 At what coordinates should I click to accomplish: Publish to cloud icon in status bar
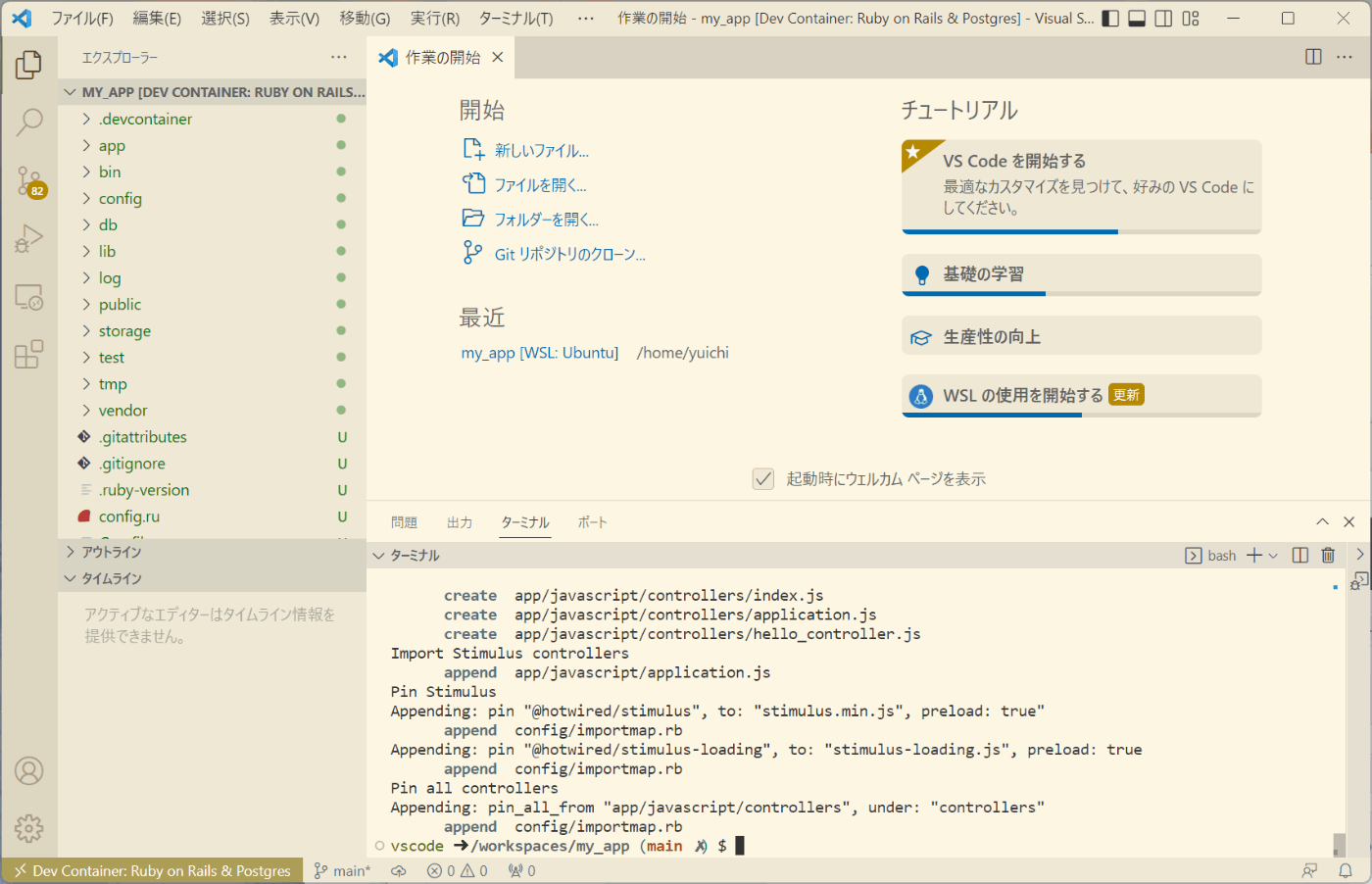[x=399, y=870]
